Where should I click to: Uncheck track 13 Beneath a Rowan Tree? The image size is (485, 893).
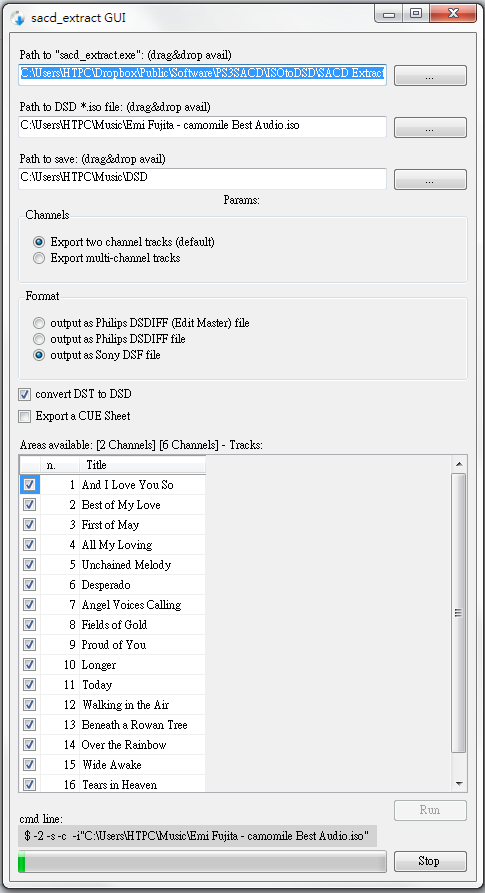30,724
